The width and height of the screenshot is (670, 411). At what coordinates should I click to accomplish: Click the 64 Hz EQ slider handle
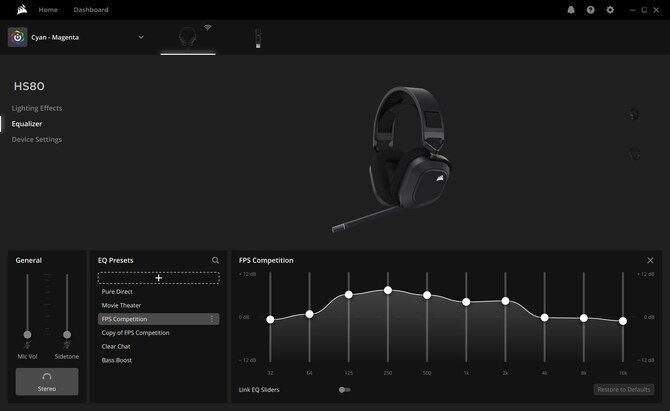tap(309, 314)
